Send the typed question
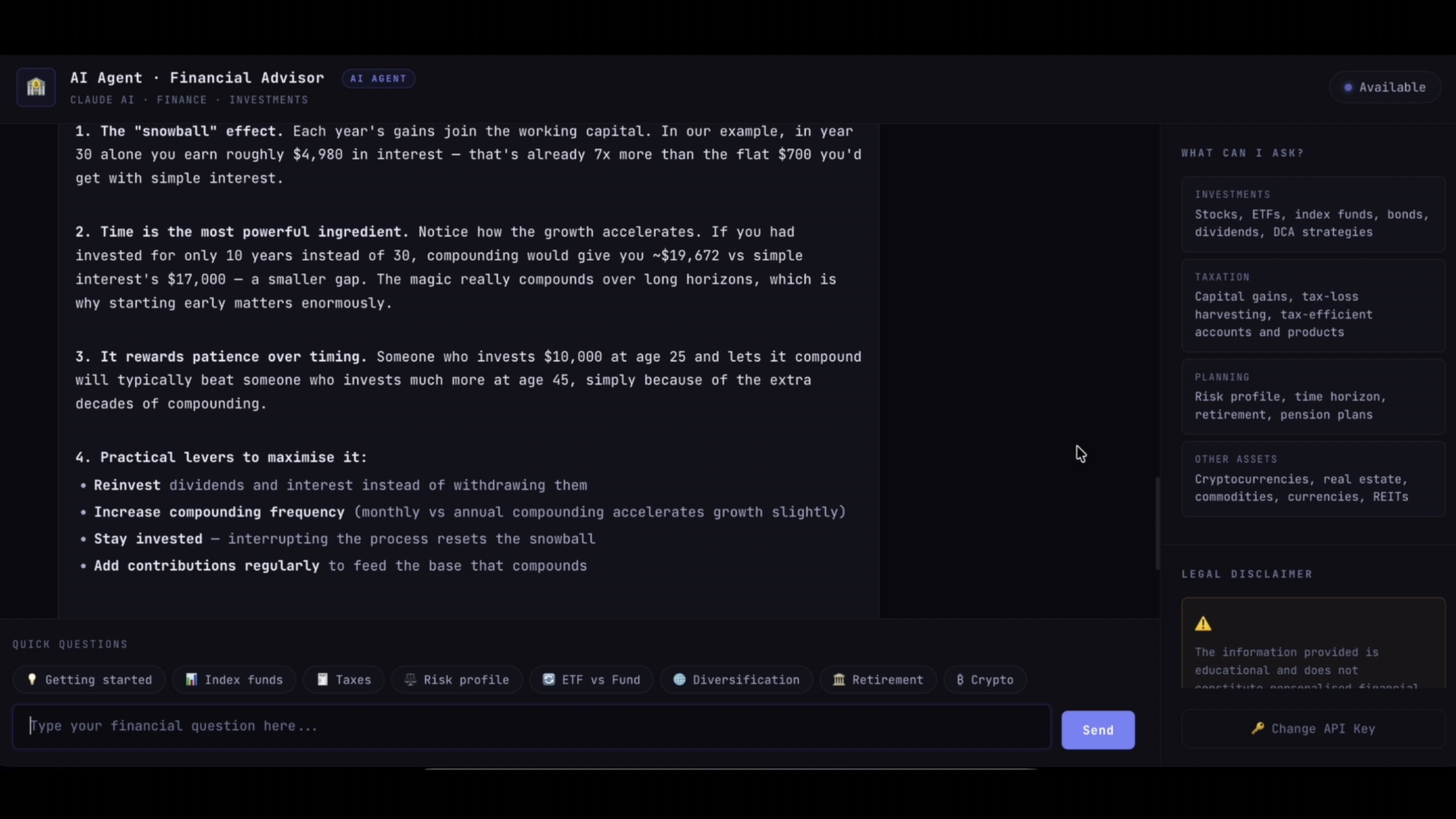 pyautogui.click(x=1097, y=730)
